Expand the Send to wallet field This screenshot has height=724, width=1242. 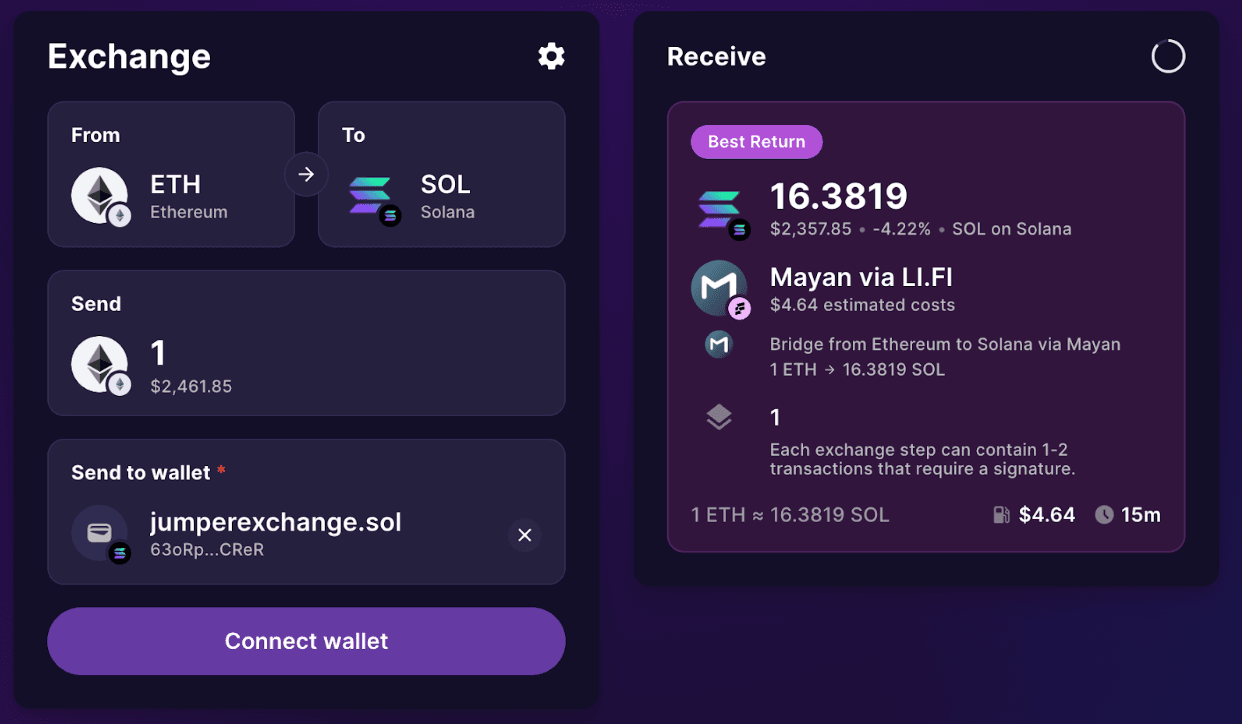click(x=306, y=512)
